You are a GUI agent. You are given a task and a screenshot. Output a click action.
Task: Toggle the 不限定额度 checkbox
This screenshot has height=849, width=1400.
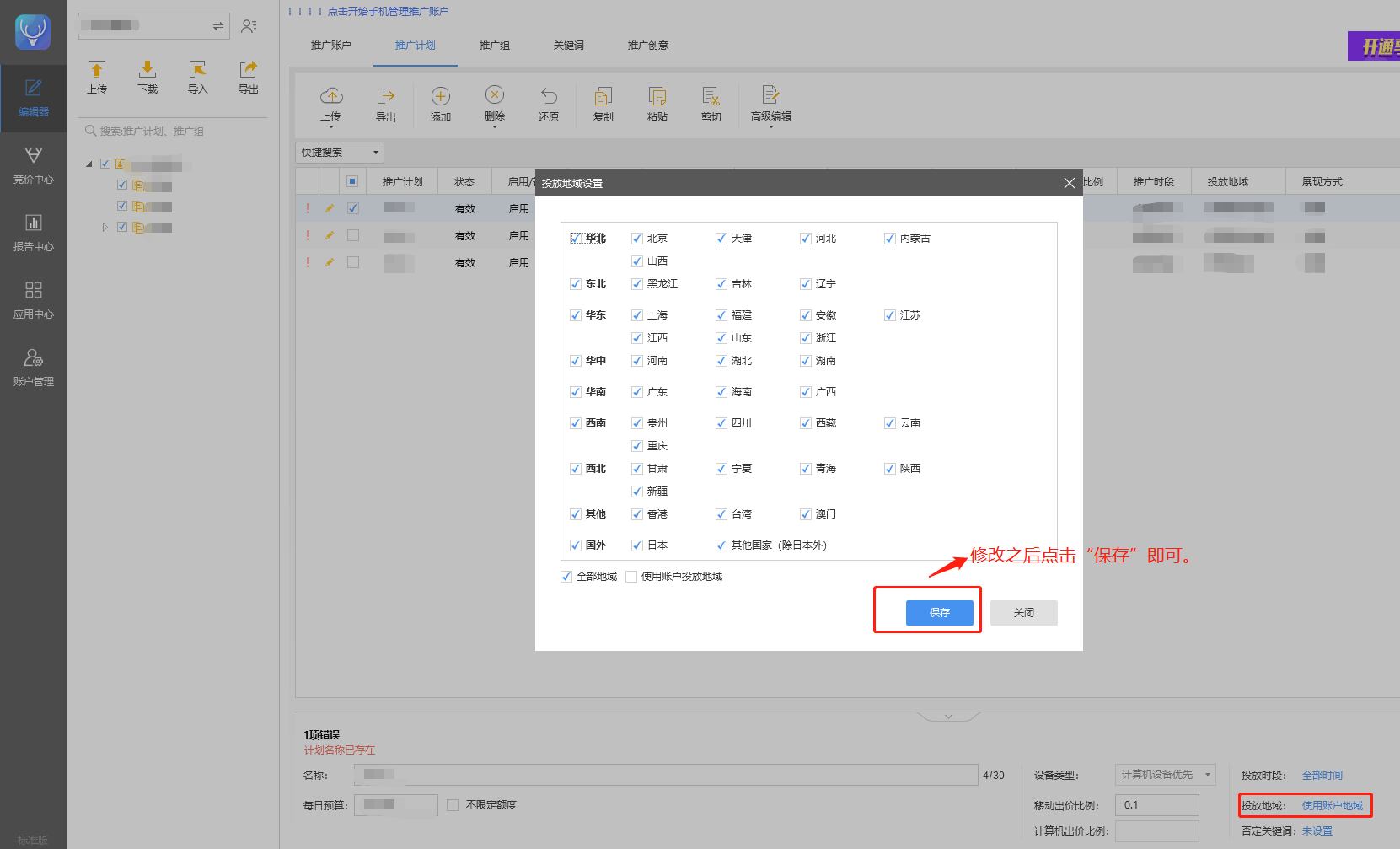[453, 805]
